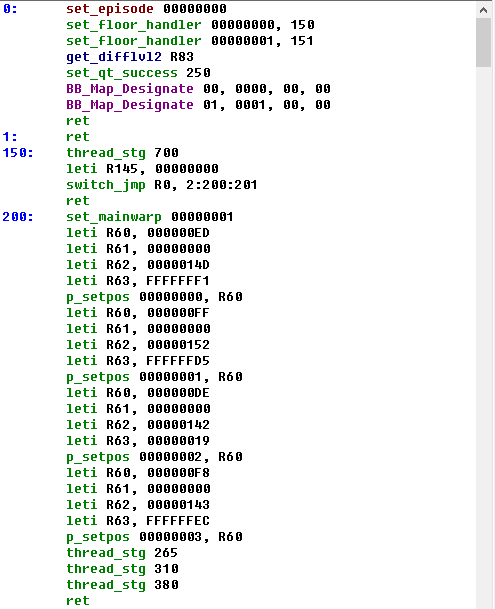Click line p_setpos 00000001, R60
The image size is (495, 609).
coord(154,377)
